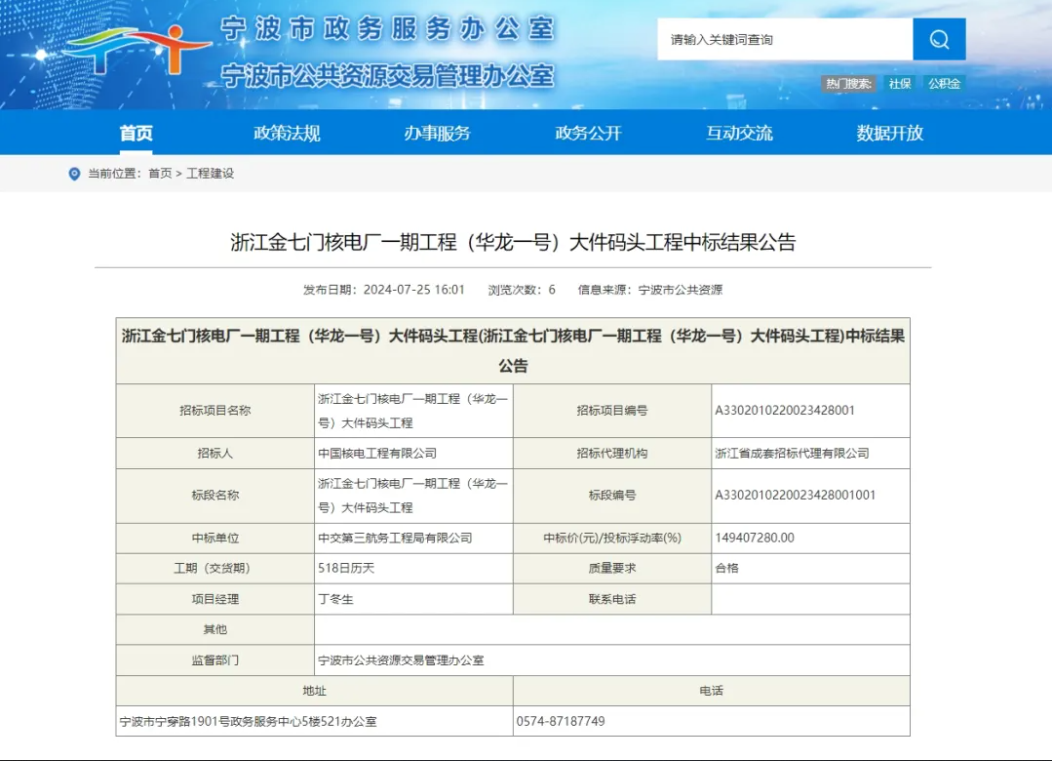Viewport: 1052px width, 761px height.
Task: Click the 热门搜索 label
Action: click(850, 84)
